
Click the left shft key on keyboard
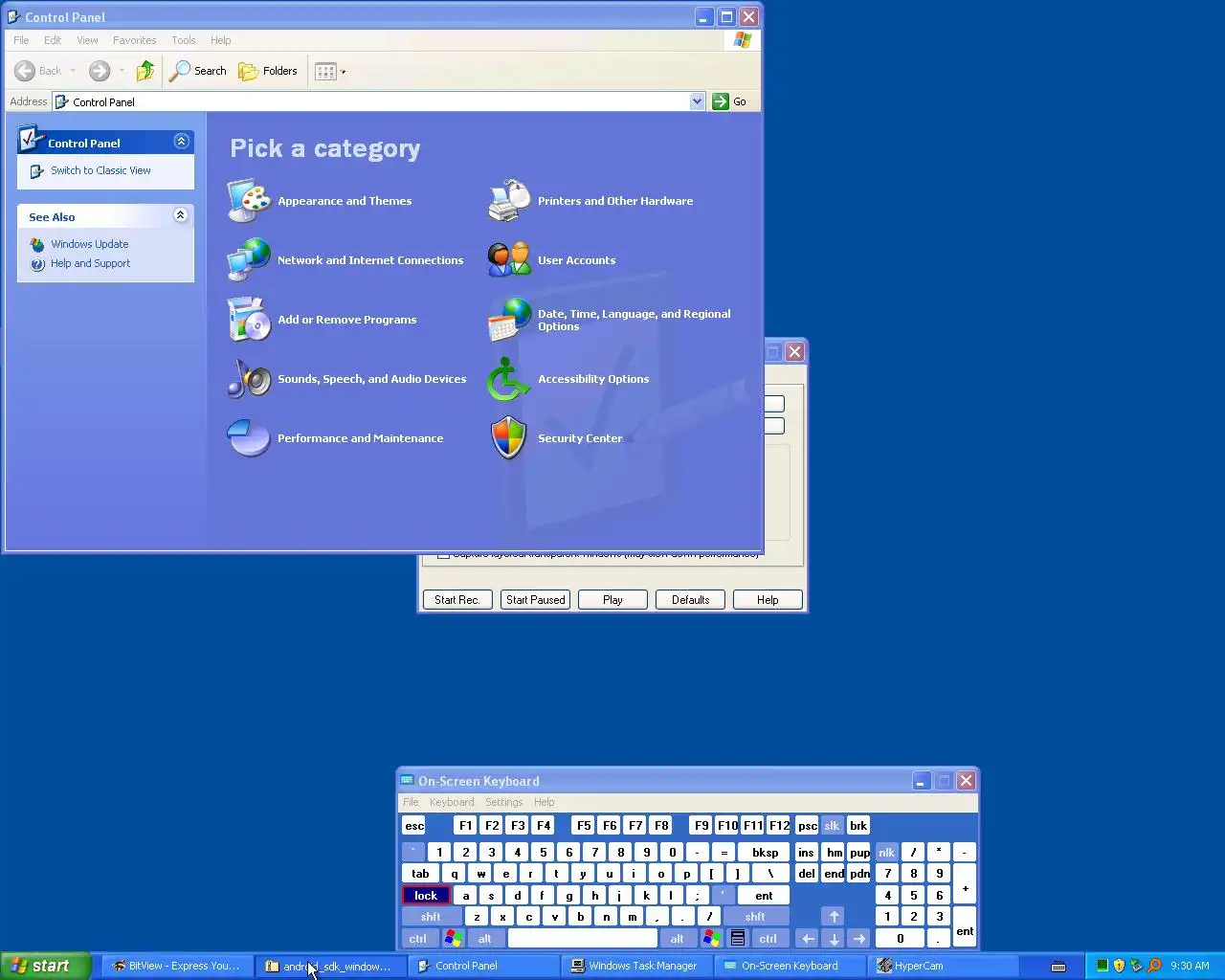pos(431,917)
